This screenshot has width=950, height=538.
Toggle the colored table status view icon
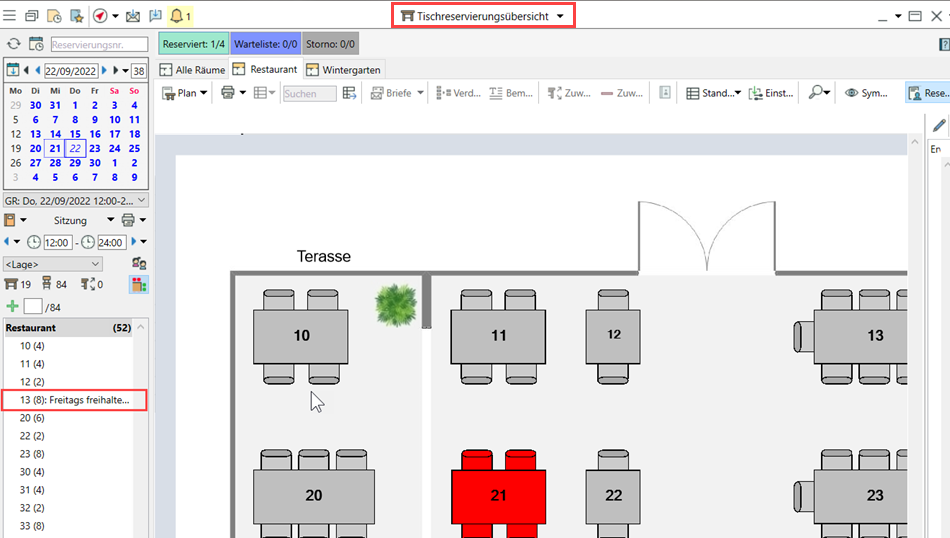(x=139, y=285)
